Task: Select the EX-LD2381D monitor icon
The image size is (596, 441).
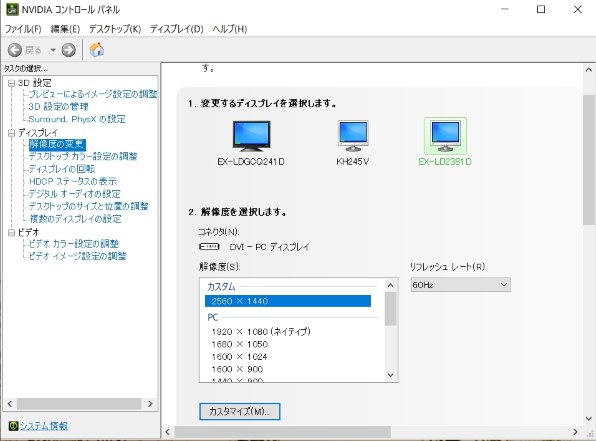Action: 445,136
